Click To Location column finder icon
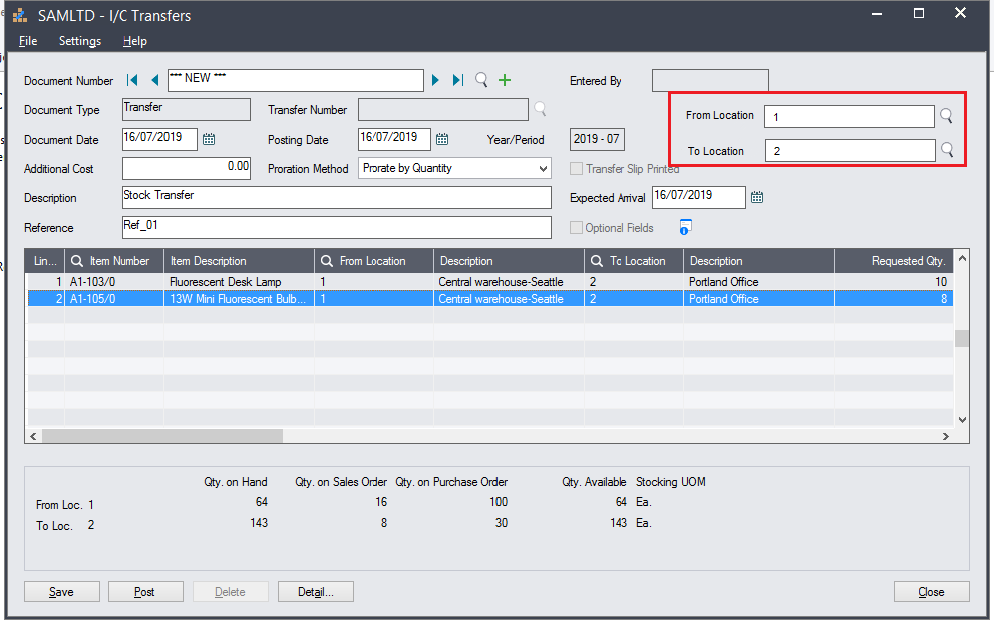Image resolution: width=995 pixels, height=624 pixels. click(x=596, y=261)
